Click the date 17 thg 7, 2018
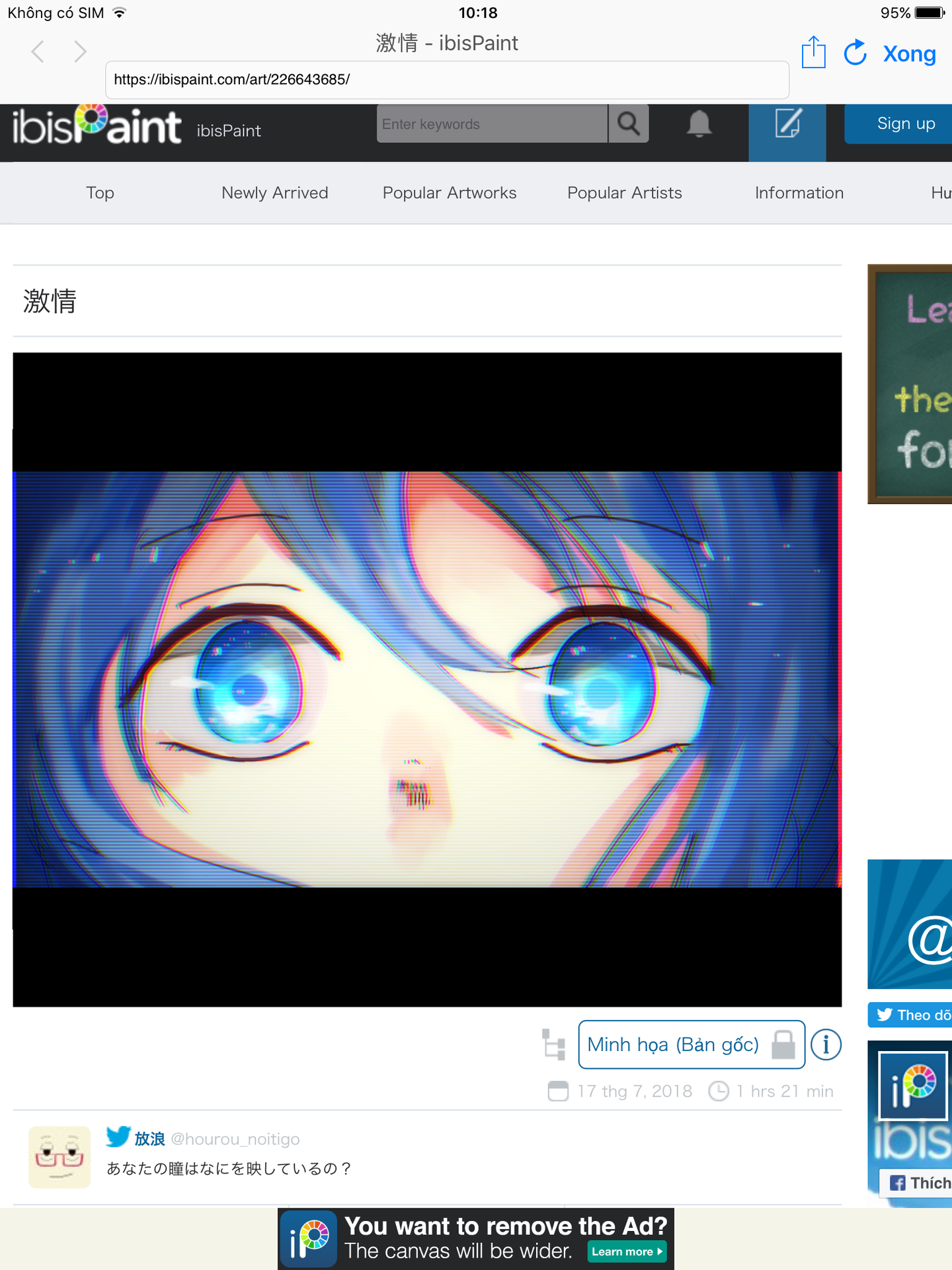 pos(635,1091)
